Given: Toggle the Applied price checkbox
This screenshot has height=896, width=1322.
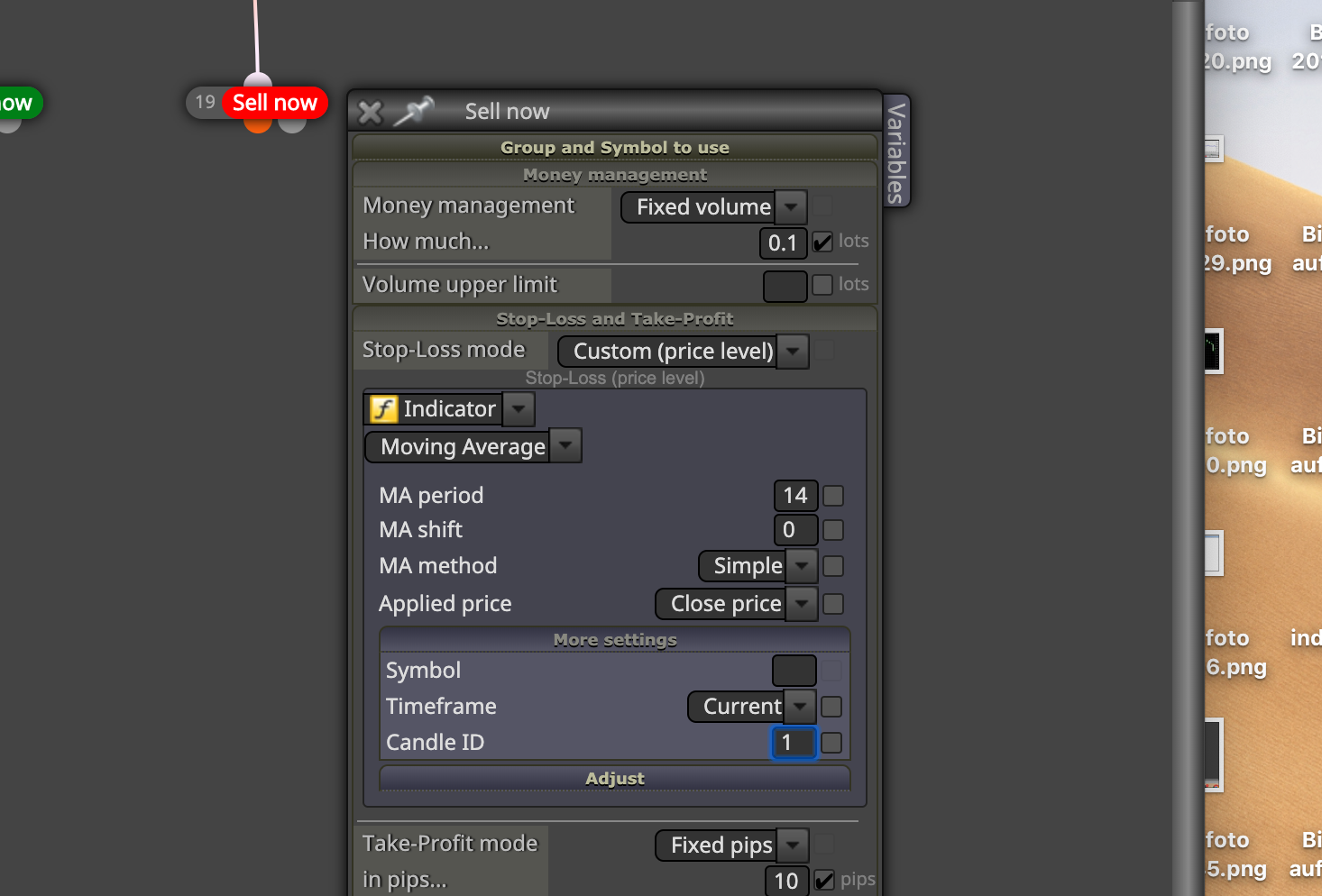Looking at the screenshot, I should coord(833,604).
